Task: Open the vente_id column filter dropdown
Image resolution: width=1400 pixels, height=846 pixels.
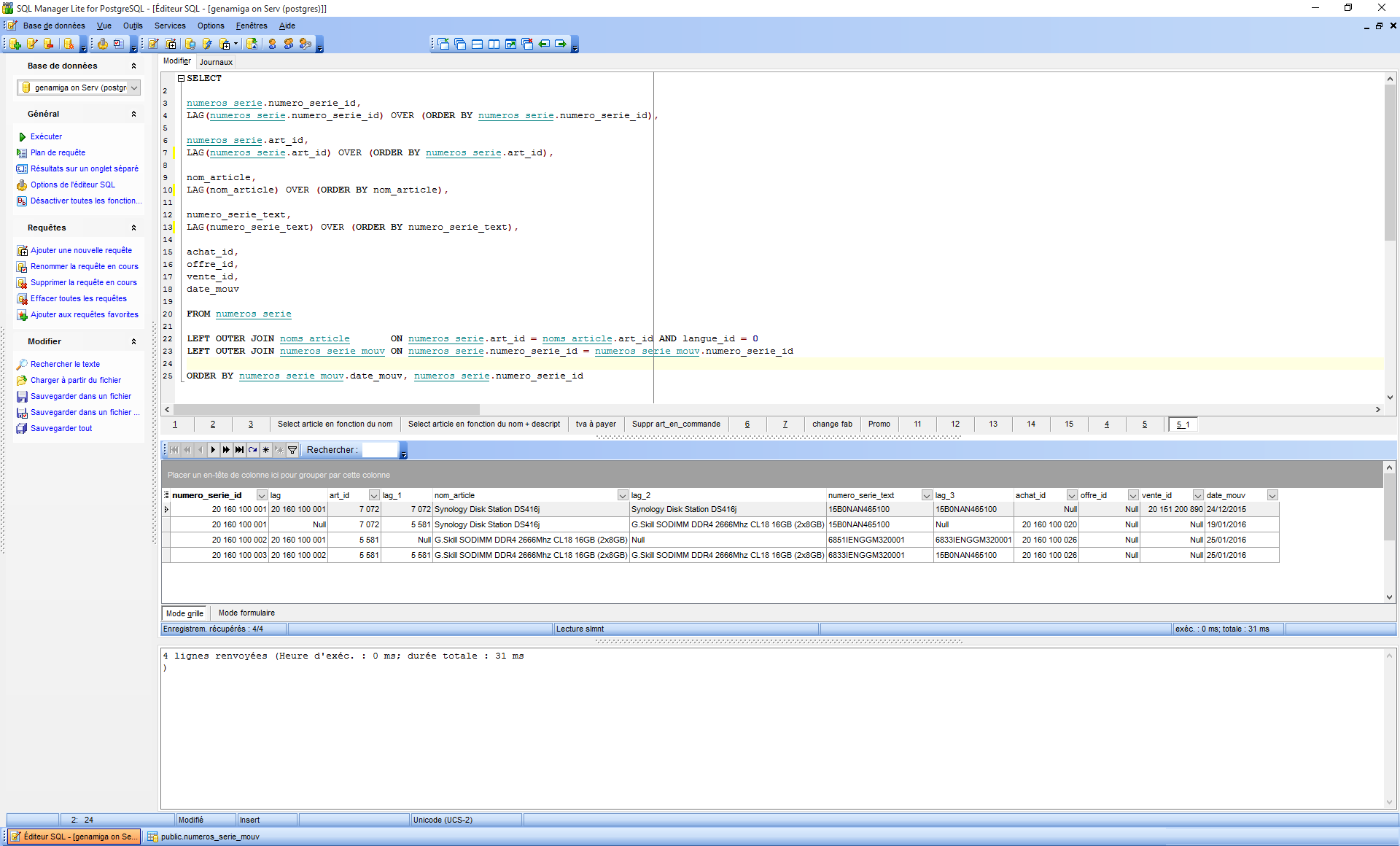Action: pyautogui.click(x=1198, y=495)
